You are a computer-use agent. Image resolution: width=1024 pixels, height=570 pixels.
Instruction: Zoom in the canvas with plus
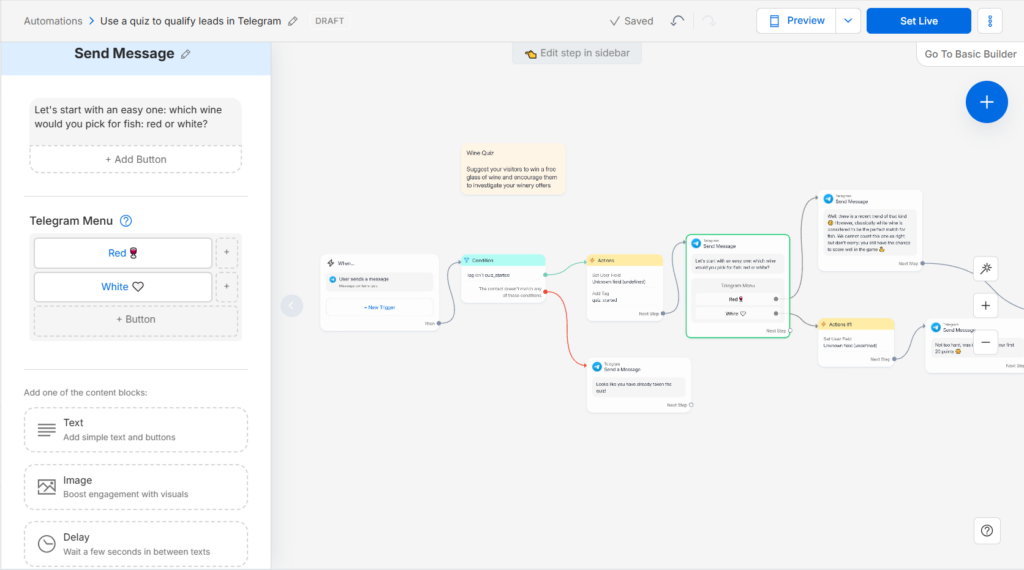click(x=985, y=305)
